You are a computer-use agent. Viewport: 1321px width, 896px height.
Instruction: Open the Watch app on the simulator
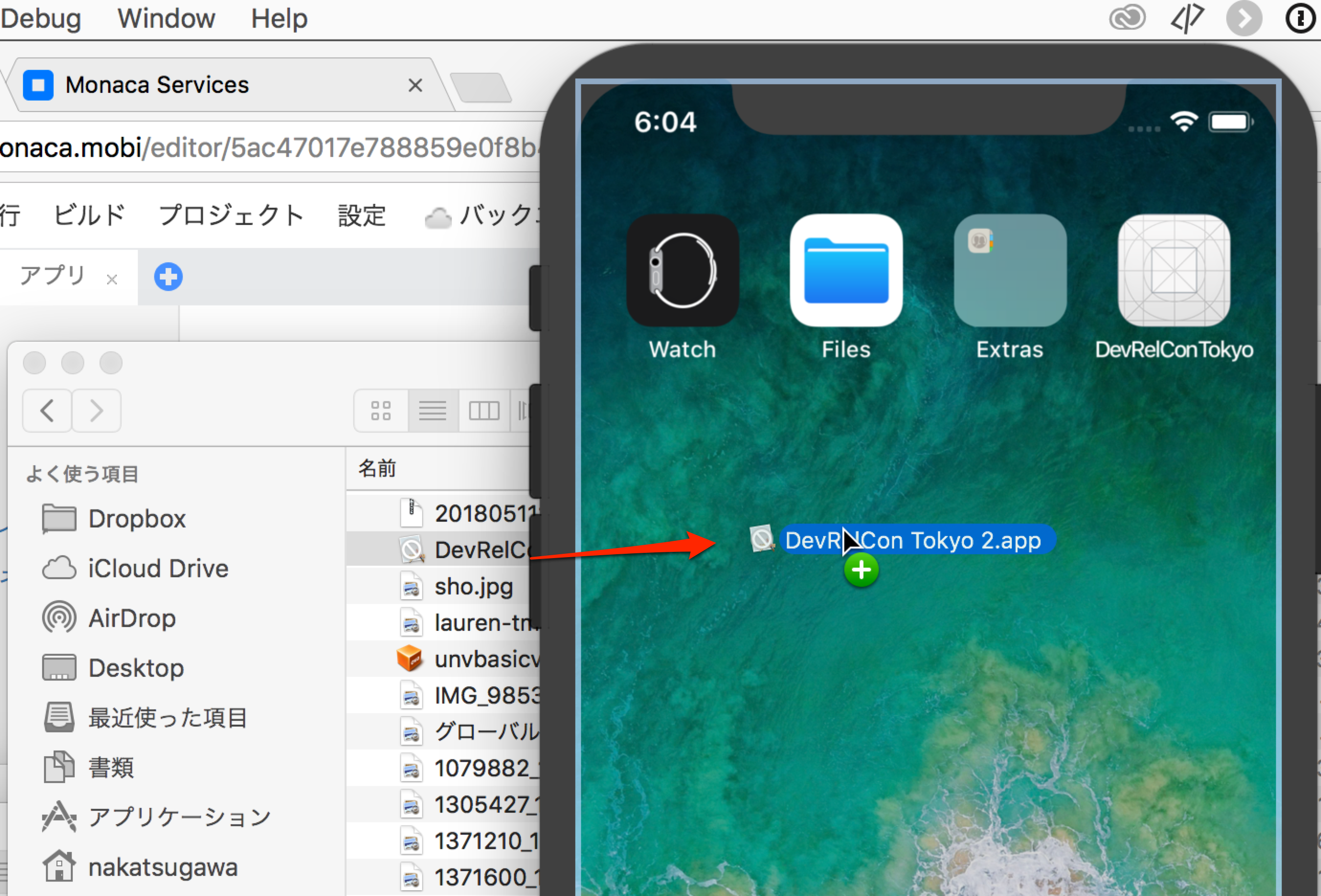682,270
